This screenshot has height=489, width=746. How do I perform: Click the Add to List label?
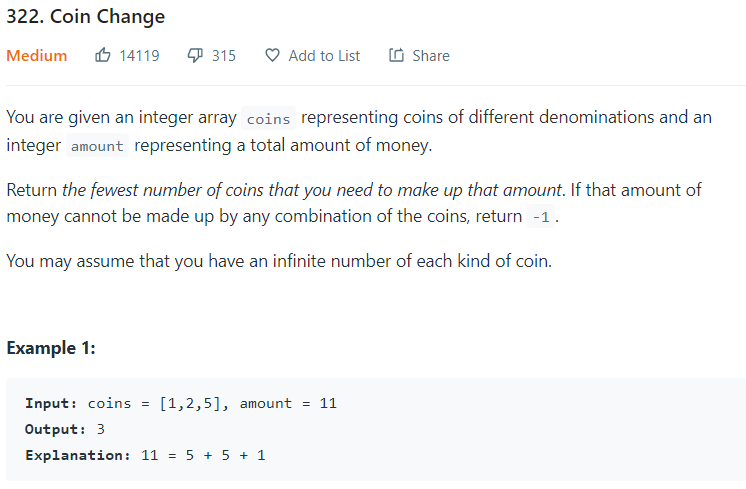324,56
